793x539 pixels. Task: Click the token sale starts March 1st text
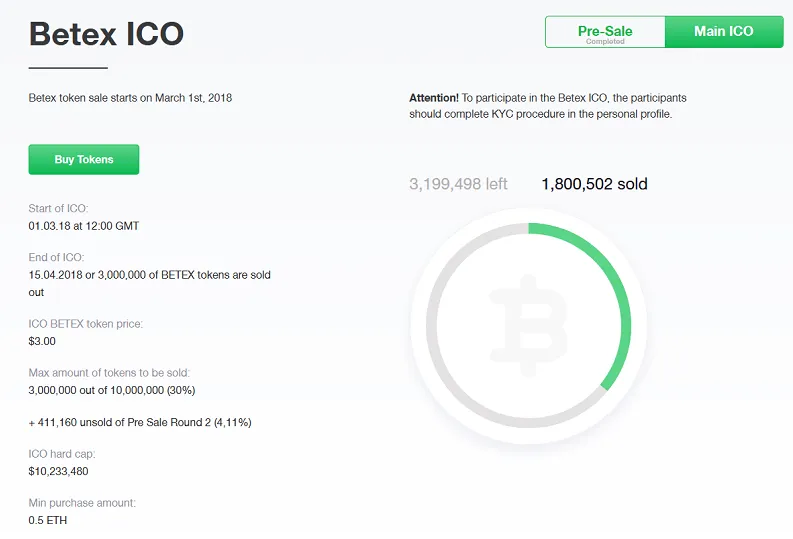coord(130,98)
